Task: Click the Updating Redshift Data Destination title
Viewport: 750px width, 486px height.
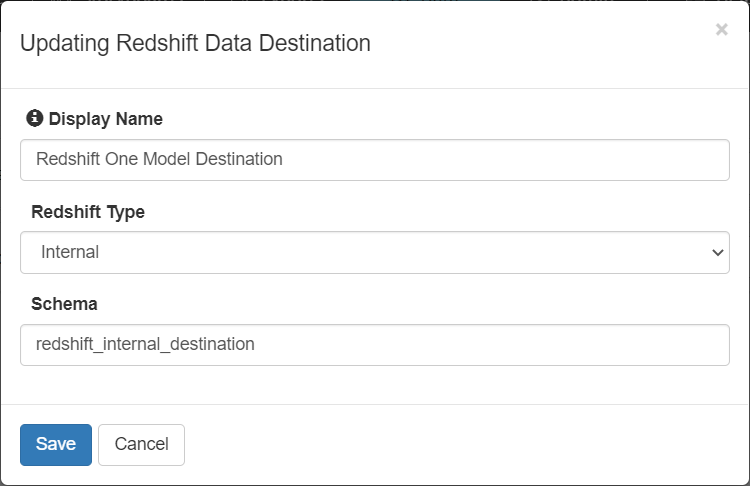Action: pos(195,44)
